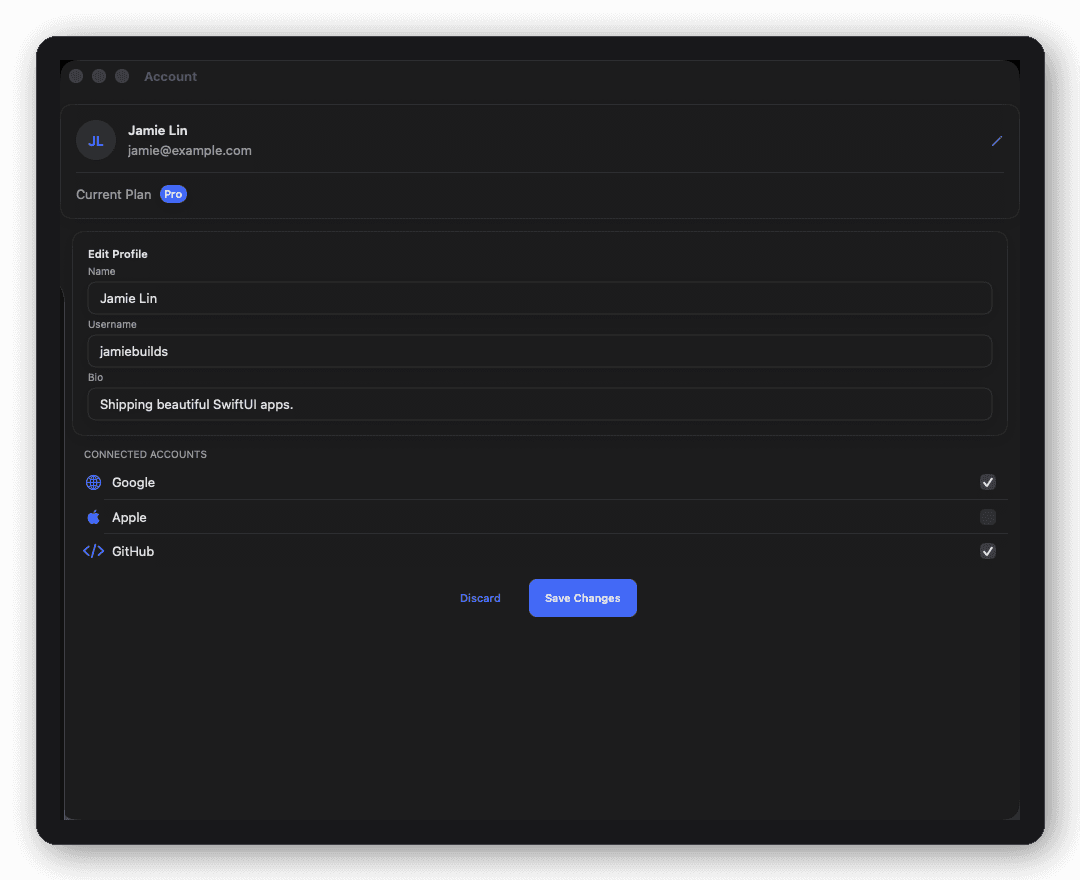Discard the profile edits
The width and height of the screenshot is (1080, 880).
click(480, 598)
